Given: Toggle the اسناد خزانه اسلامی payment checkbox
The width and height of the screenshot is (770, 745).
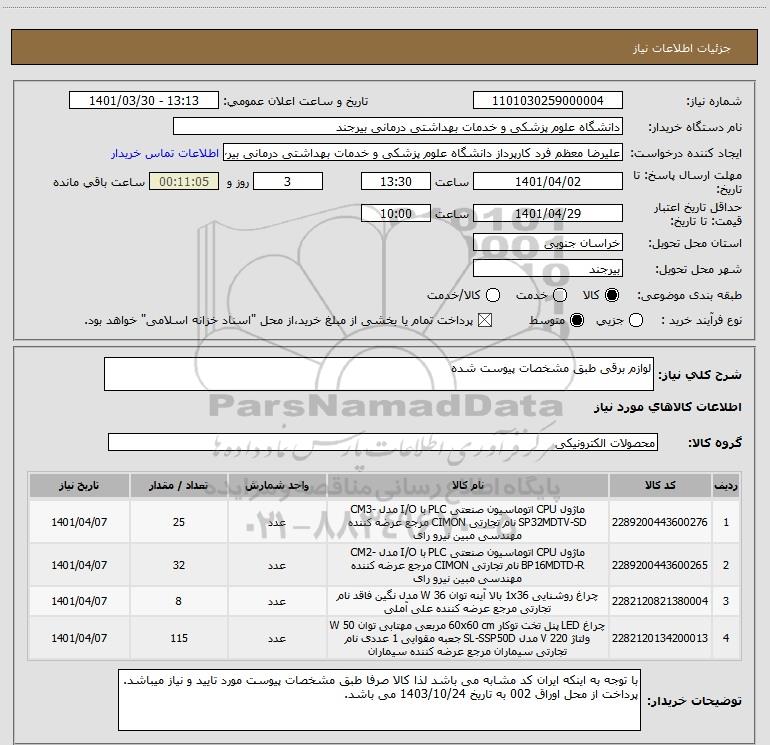Looking at the screenshot, I should coord(485,320).
